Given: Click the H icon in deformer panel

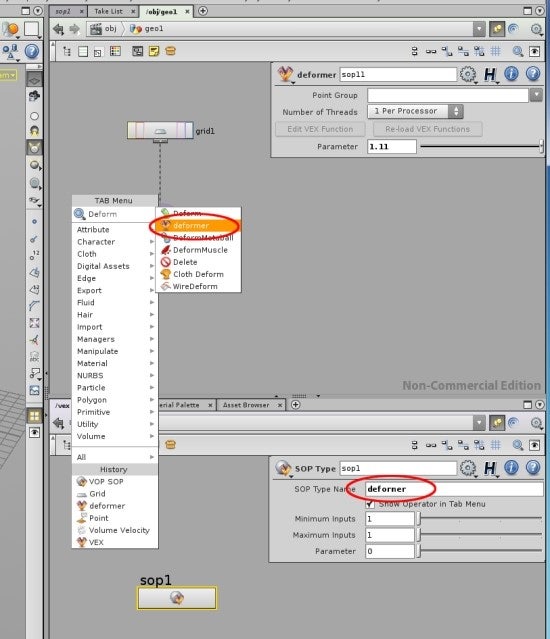Looking at the screenshot, I should click(490, 74).
